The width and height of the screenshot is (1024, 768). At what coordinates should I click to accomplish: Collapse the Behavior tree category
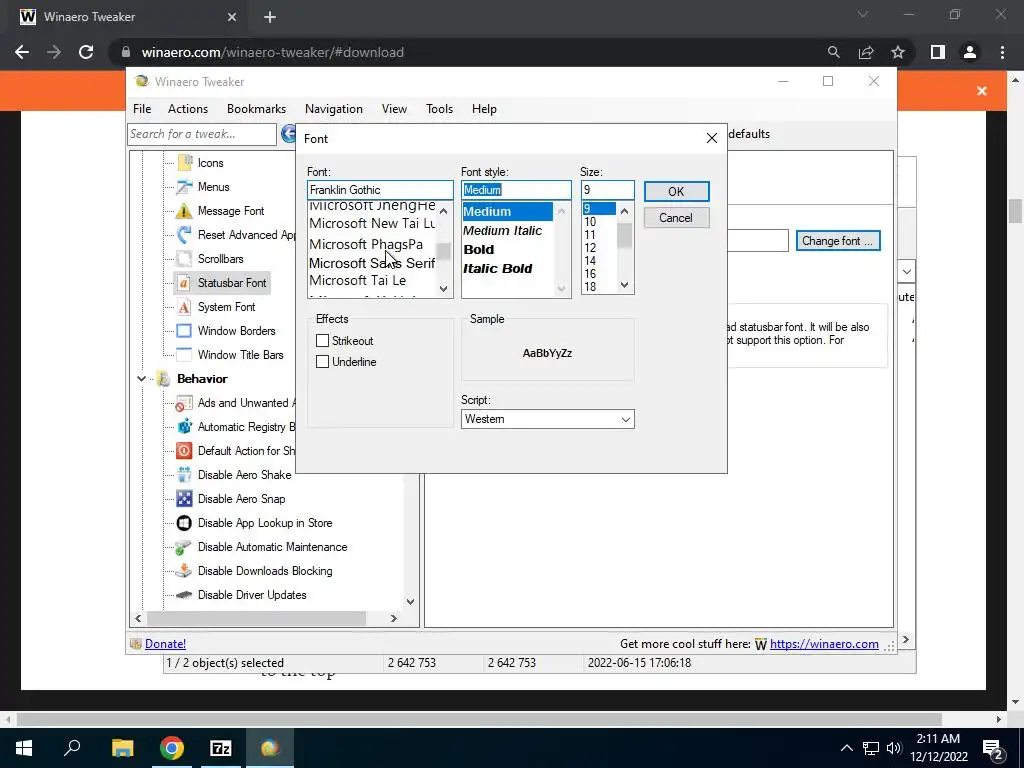141,379
